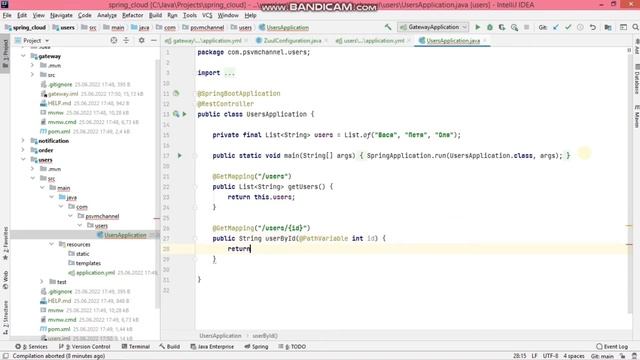640x360 pixels.
Task: Run GatewayApplication with the green play icon
Action: (478, 27)
